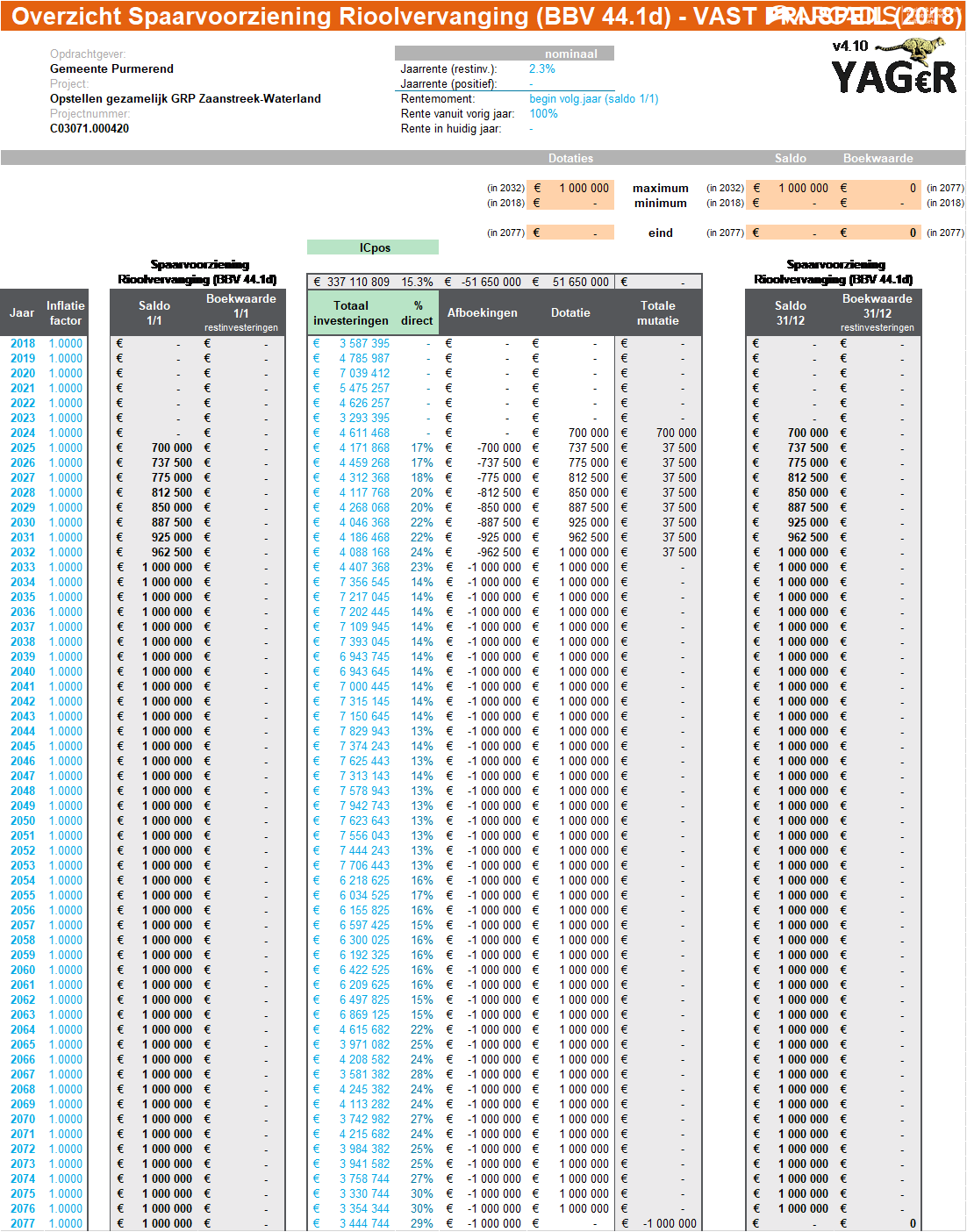Click the Opdrachtgever label

(x=88, y=54)
